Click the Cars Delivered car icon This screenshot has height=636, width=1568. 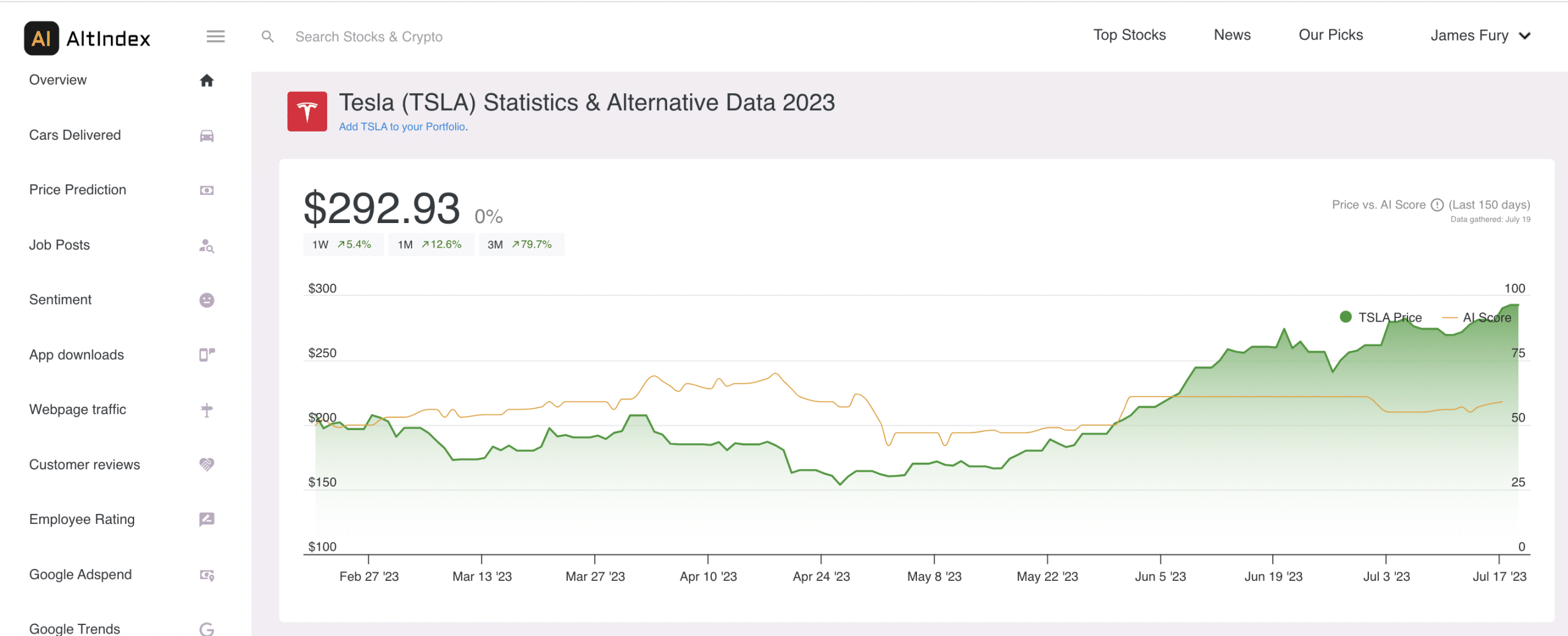207,135
